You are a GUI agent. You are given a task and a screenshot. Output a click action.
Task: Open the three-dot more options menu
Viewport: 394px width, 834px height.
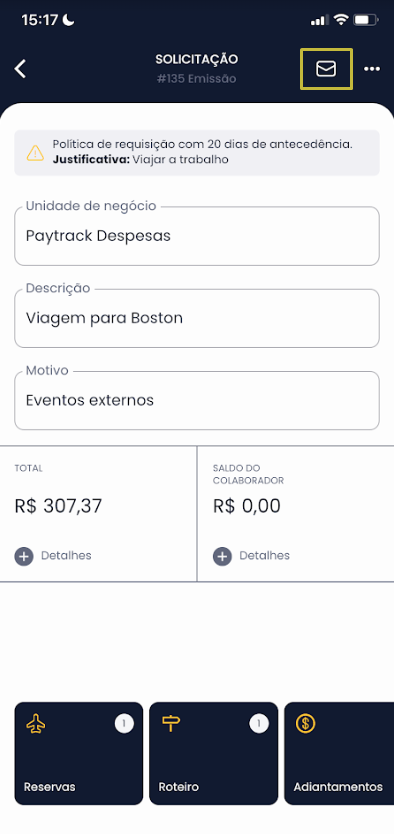click(x=372, y=69)
